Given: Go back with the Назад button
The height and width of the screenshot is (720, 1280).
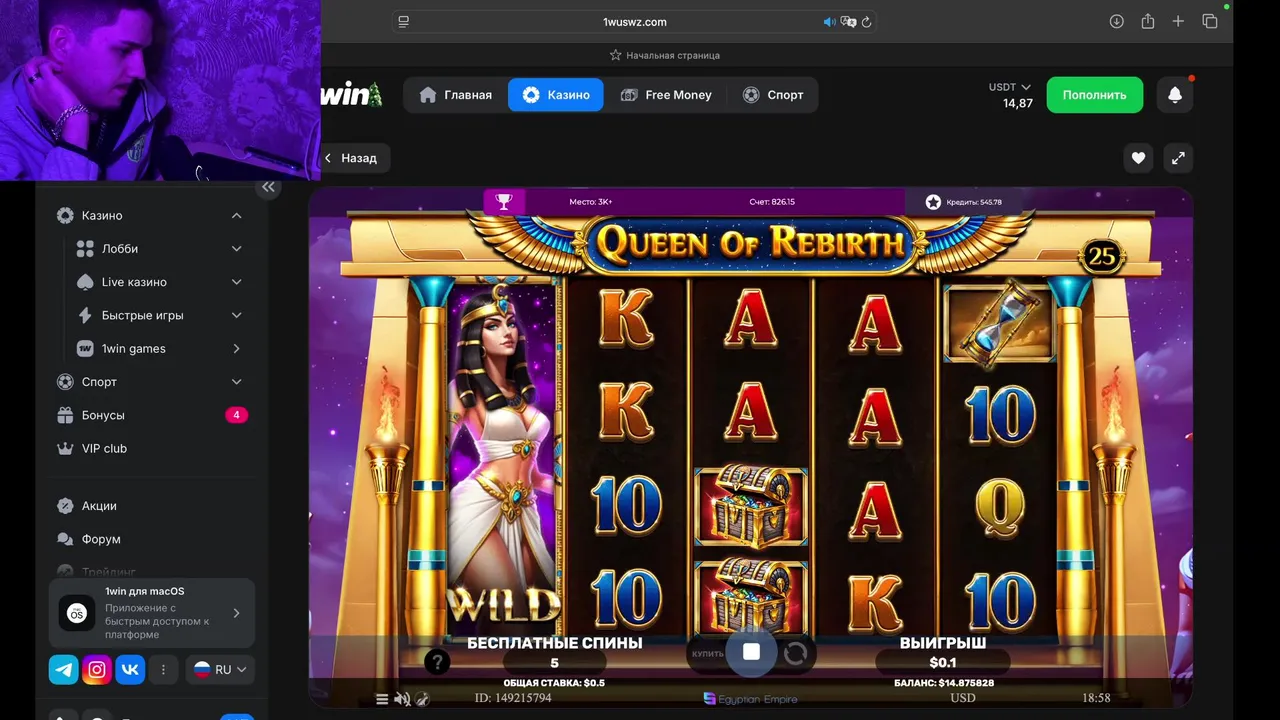Looking at the screenshot, I should click(350, 158).
